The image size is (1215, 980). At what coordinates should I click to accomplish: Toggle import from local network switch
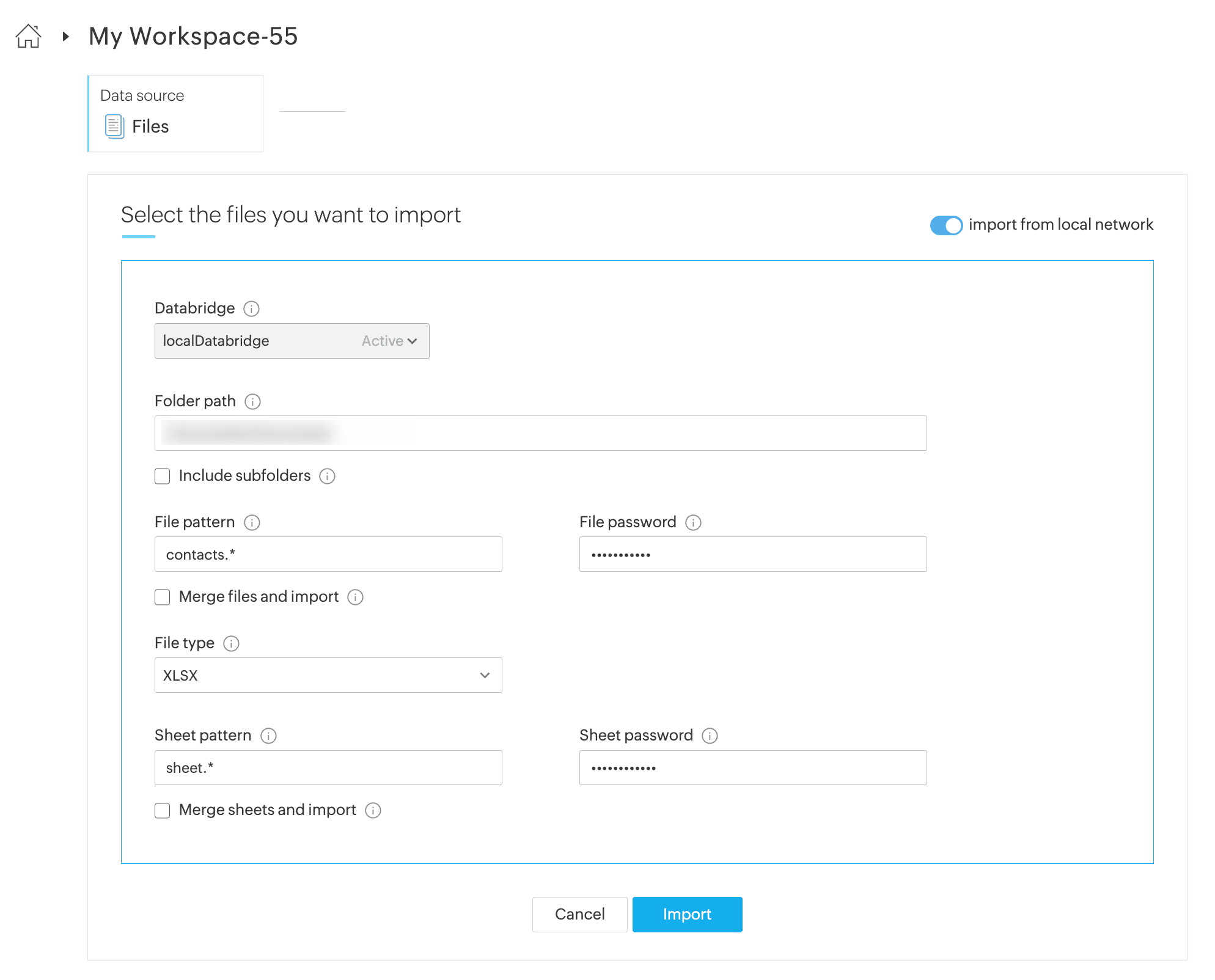tap(945, 225)
